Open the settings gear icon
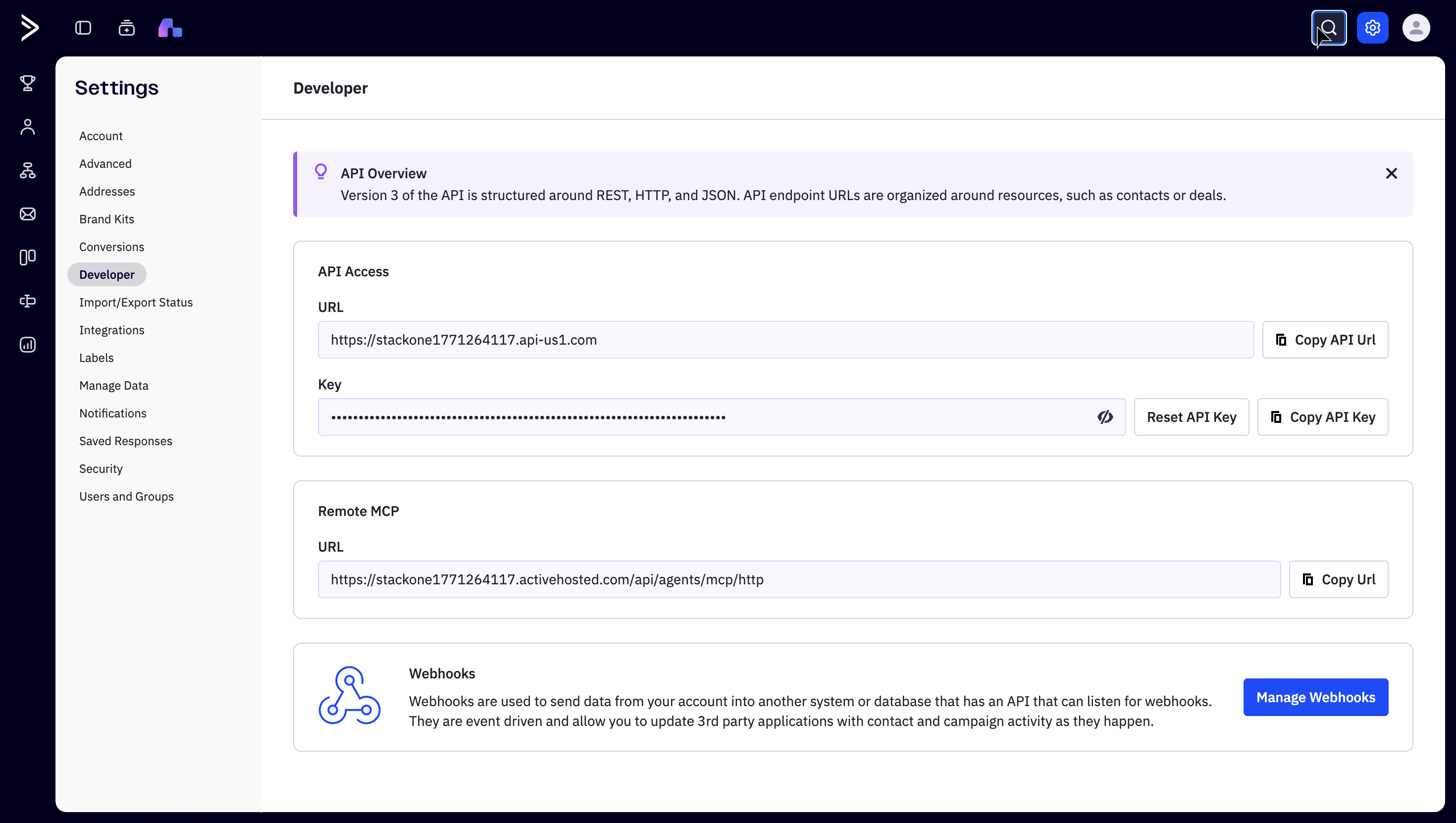Image resolution: width=1456 pixels, height=823 pixels. (1372, 28)
